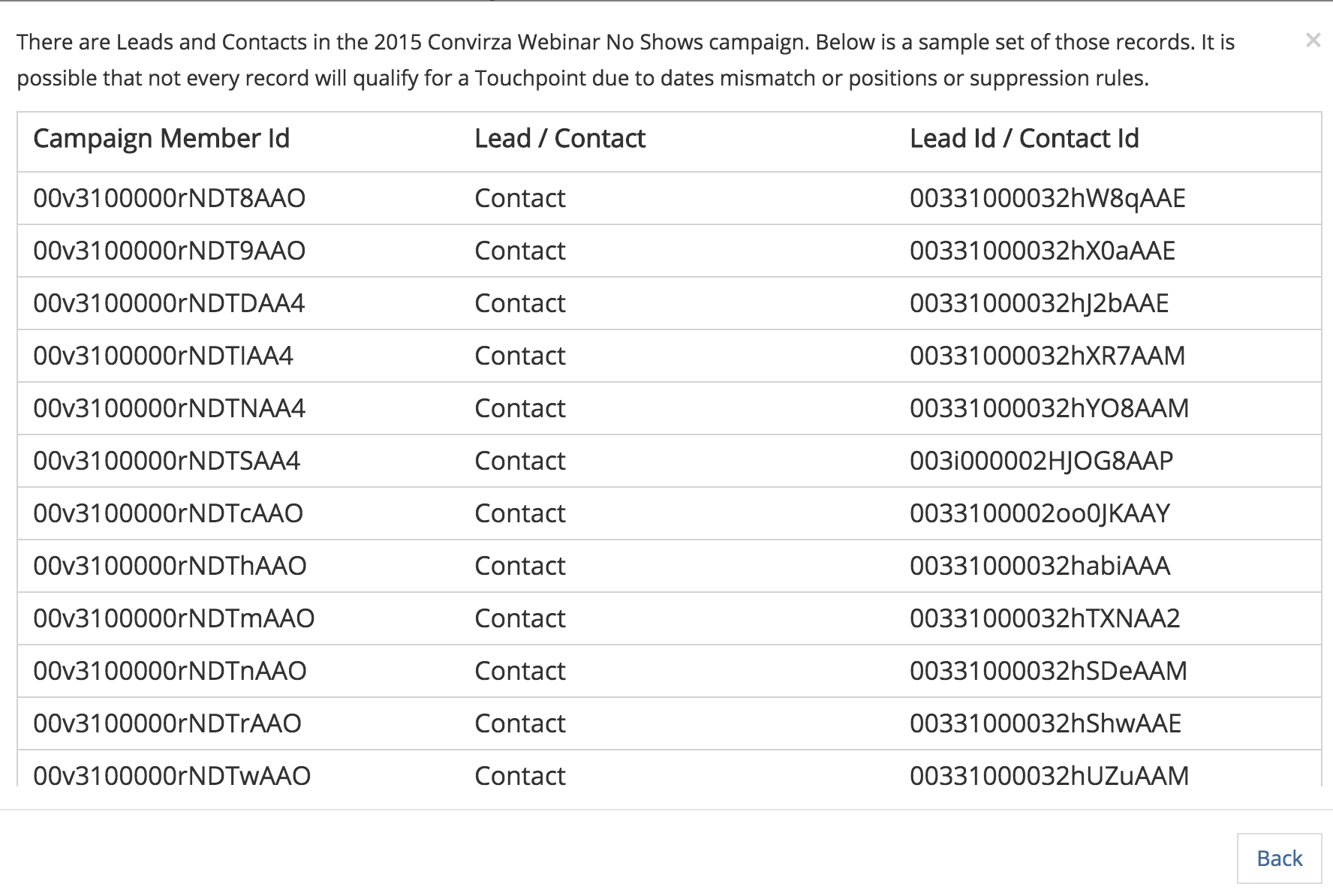Click the Back button
1333x896 pixels.
pyautogui.click(x=1279, y=858)
